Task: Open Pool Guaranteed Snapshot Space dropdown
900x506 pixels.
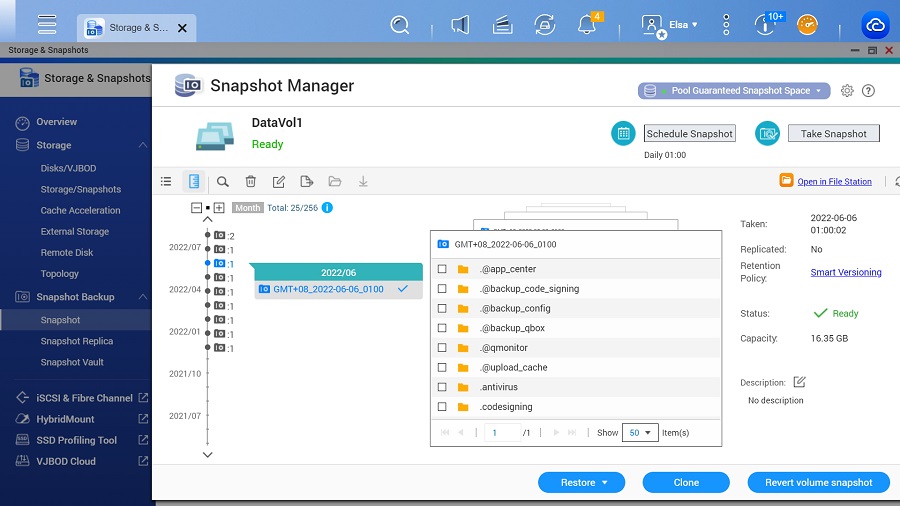Action: [734, 91]
